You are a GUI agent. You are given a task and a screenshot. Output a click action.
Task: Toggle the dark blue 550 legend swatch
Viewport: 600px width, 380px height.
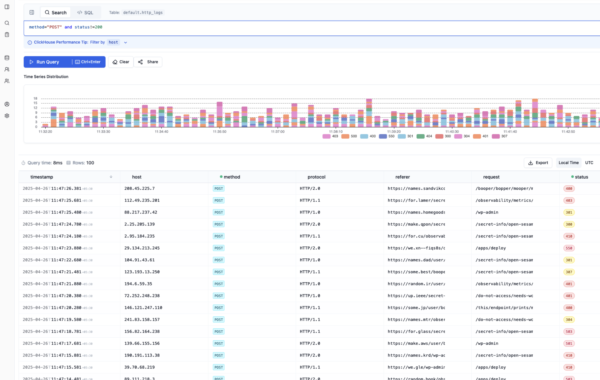pos(383,136)
